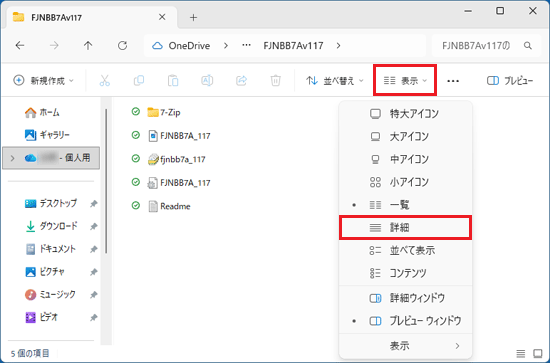Click the navigation pane scrollbar

click(x=106, y=181)
